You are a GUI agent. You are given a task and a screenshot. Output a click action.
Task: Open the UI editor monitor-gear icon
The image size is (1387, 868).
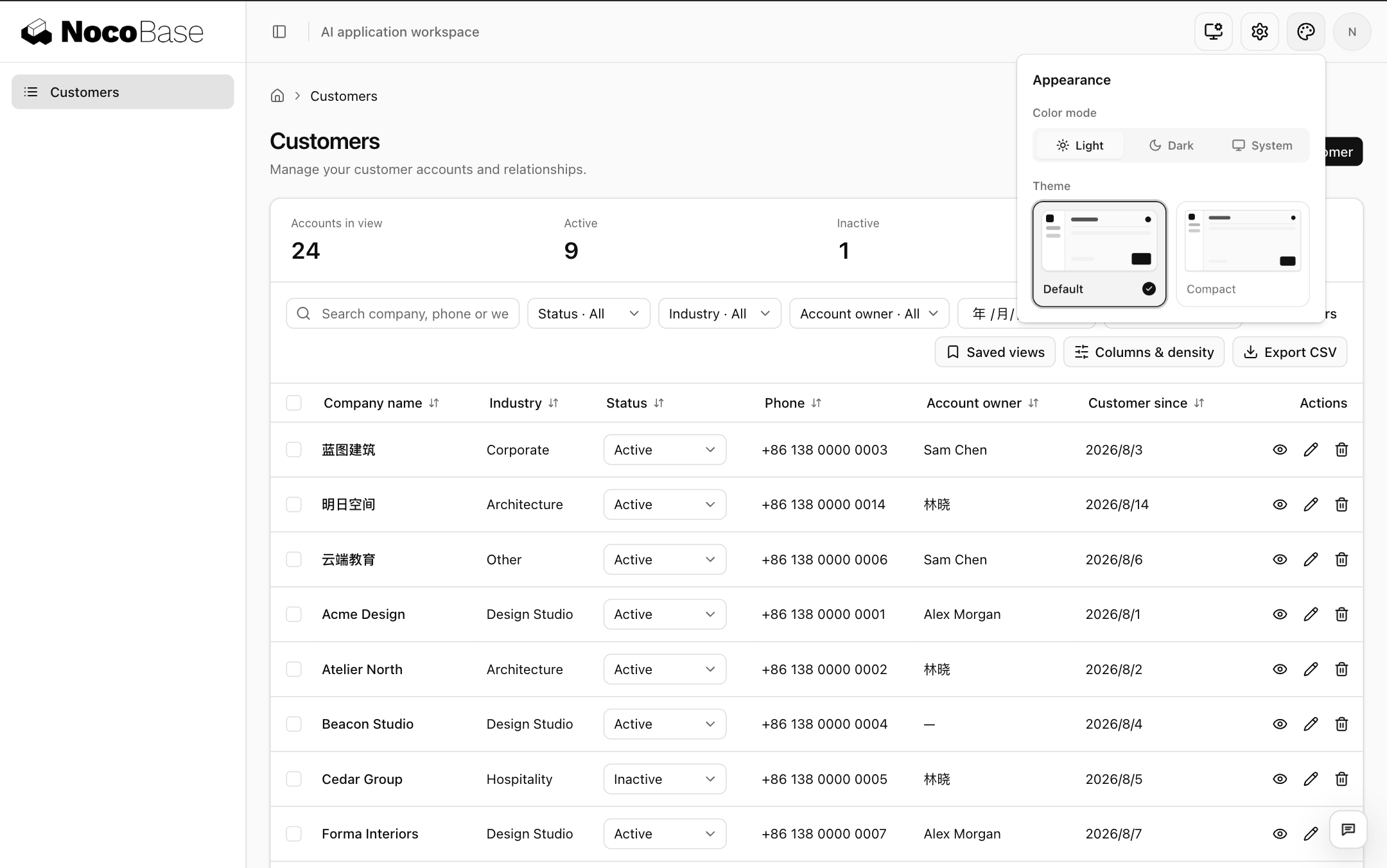pyautogui.click(x=1213, y=31)
